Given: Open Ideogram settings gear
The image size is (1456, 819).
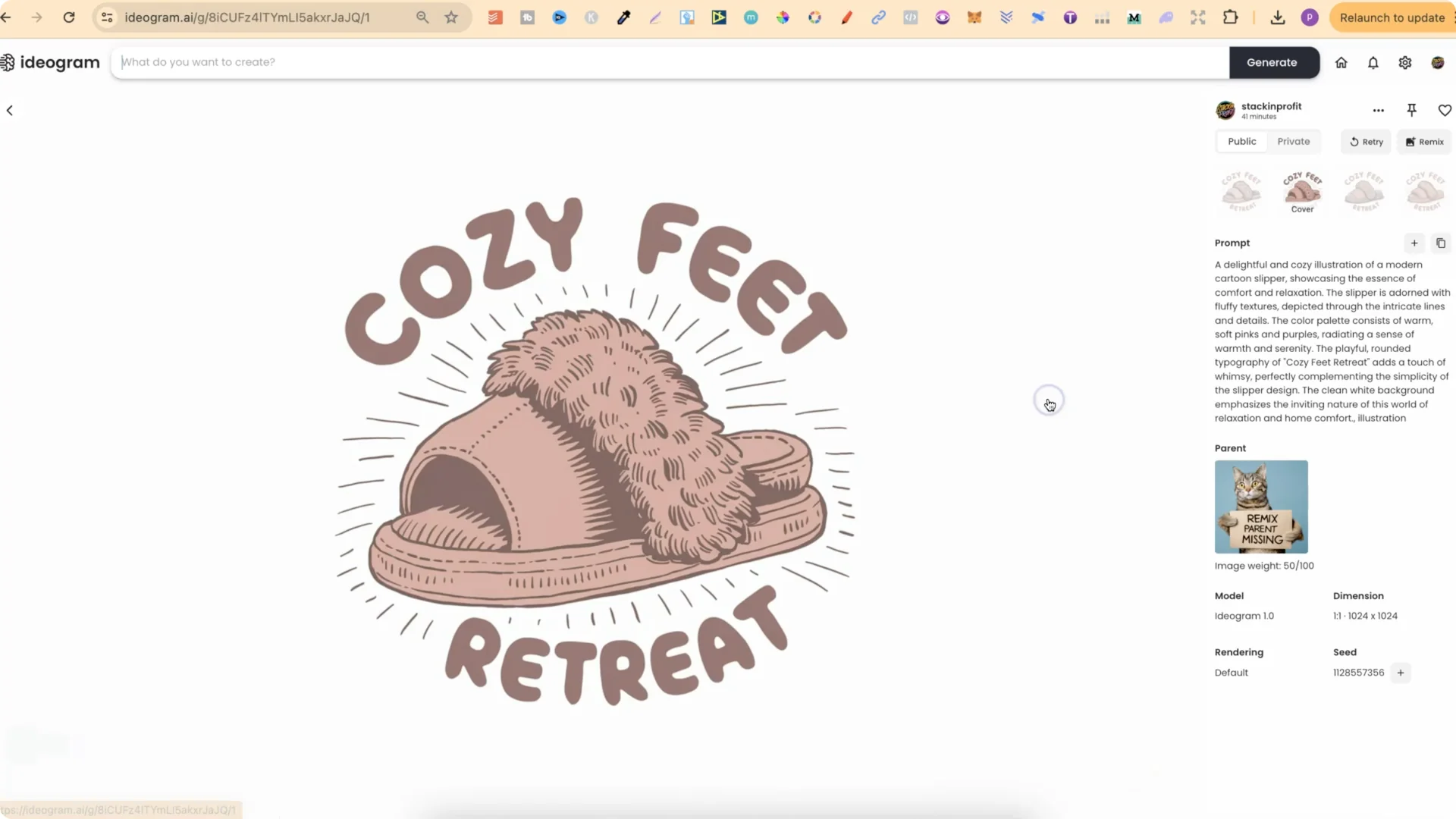Looking at the screenshot, I should 1405,62.
